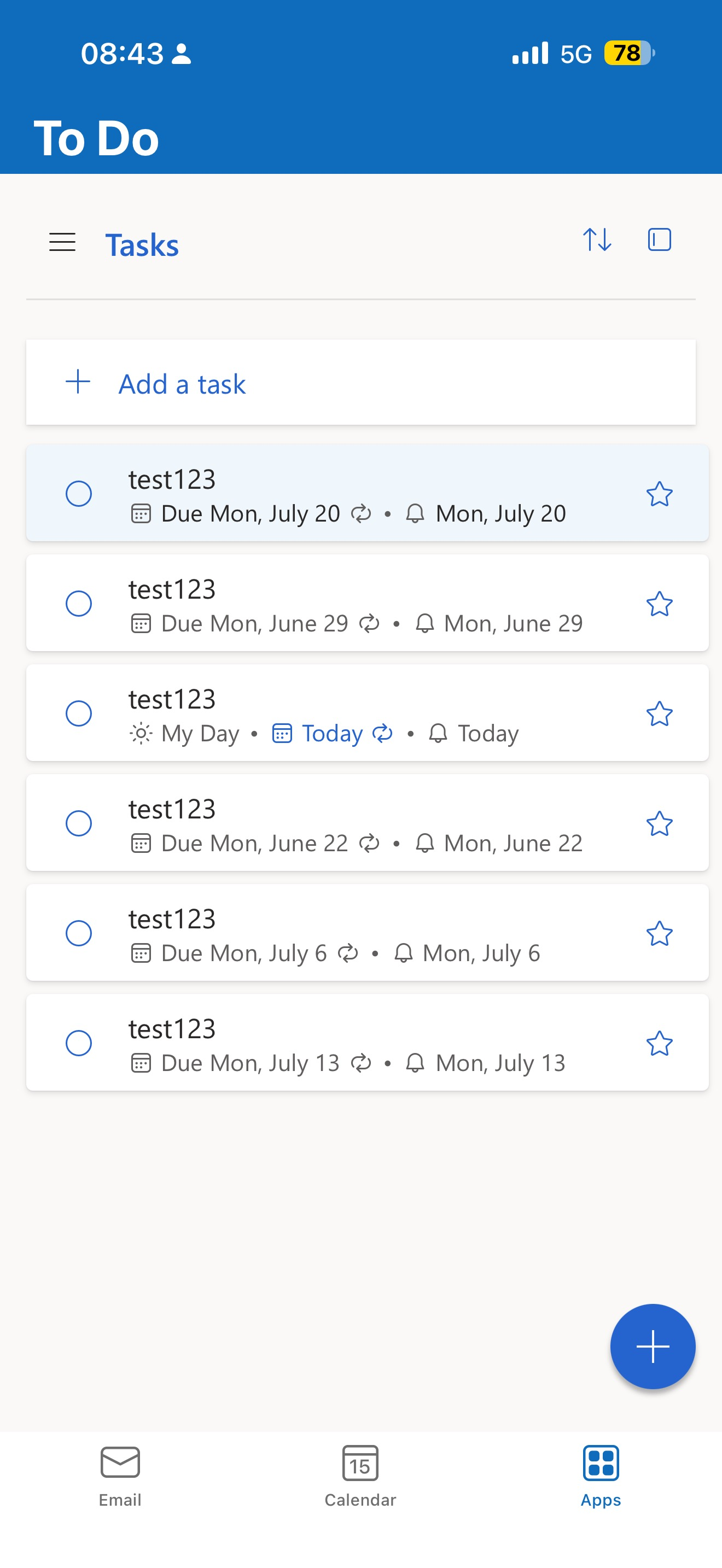
Task: Check off the task due Today
Action: (79, 713)
